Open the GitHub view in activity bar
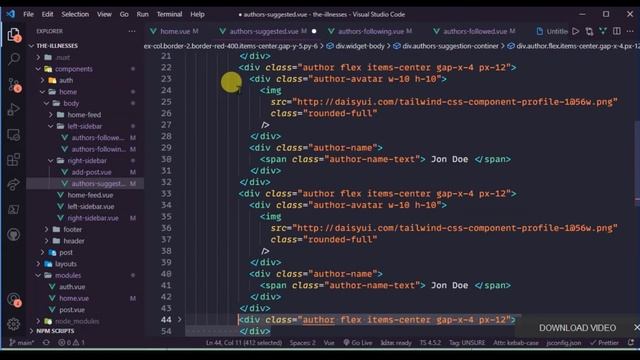The width and height of the screenshot is (640, 360). point(13,235)
